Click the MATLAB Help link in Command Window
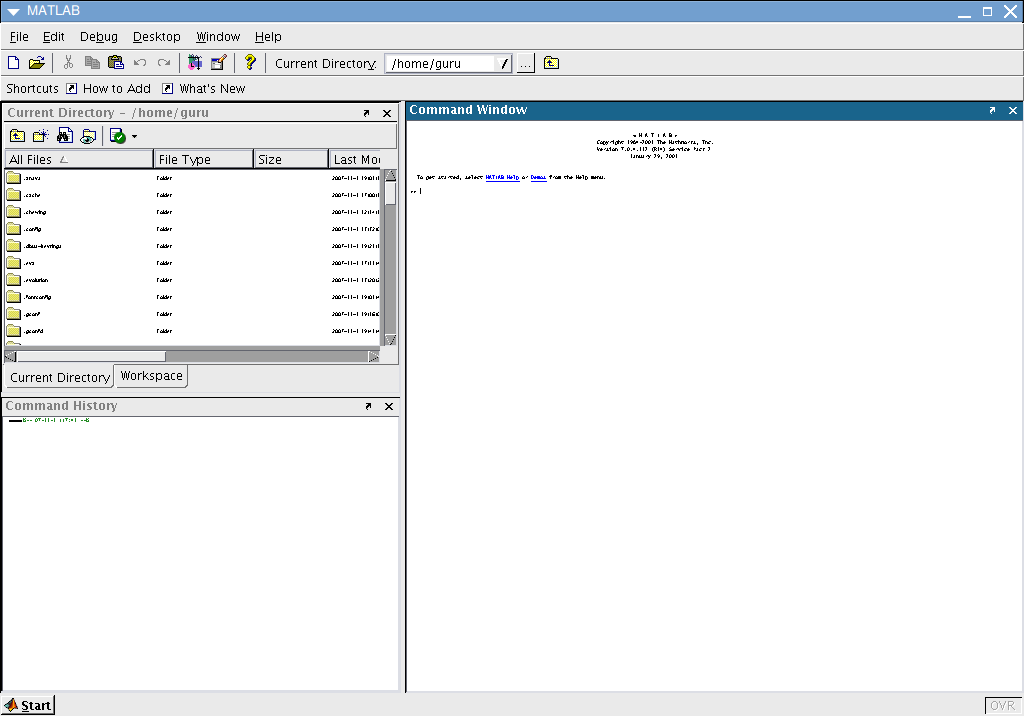The width and height of the screenshot is (1024, 716). point(502,177)
